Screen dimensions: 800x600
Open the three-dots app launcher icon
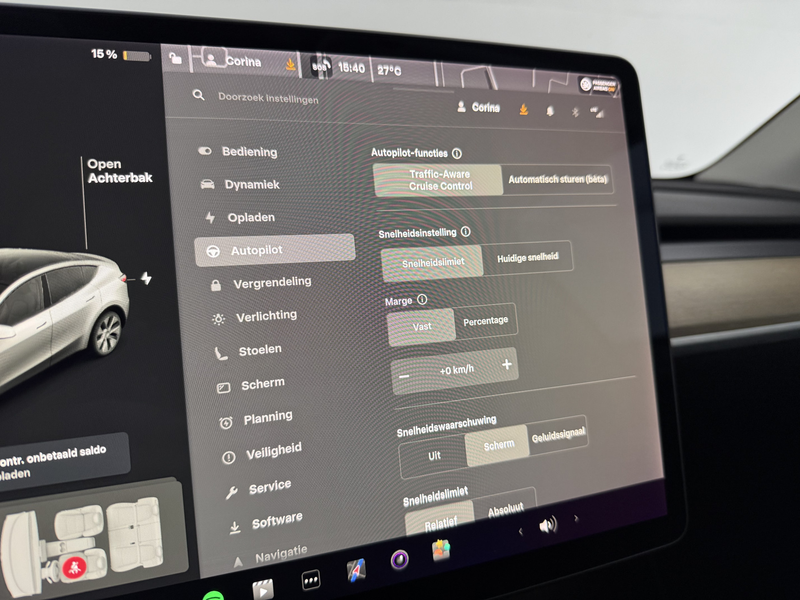tap(310, 580)
